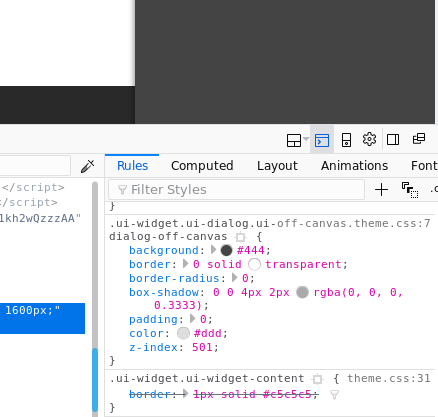This screenshot has height=417, width=438.
Task: Switch to the Layout tab
Action: (x=277, y=166)
